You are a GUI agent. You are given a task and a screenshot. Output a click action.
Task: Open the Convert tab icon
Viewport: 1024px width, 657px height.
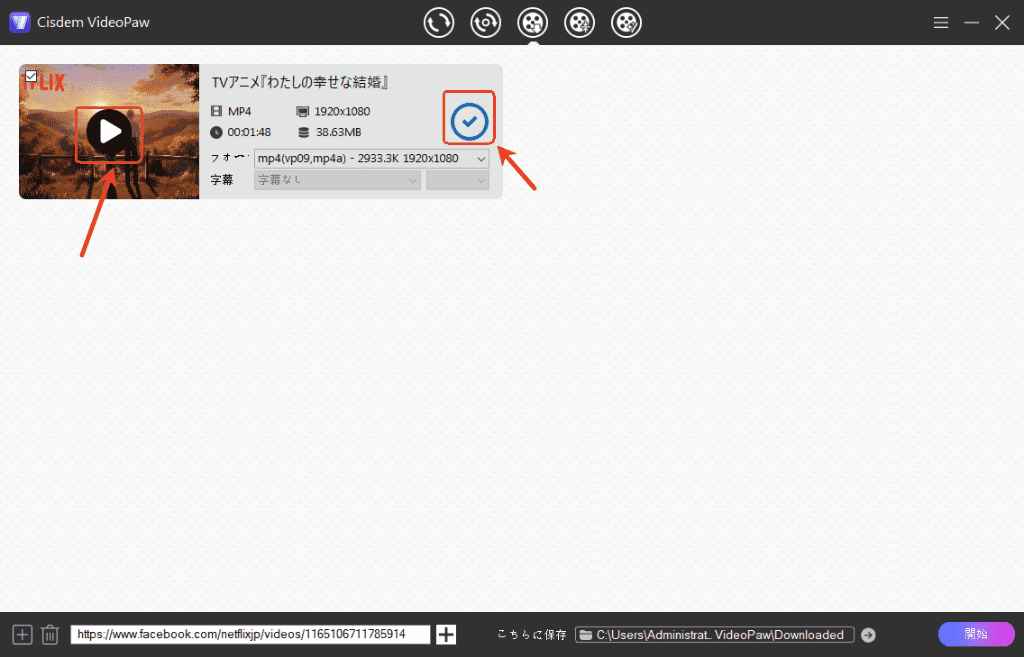[x=438, y=23]
